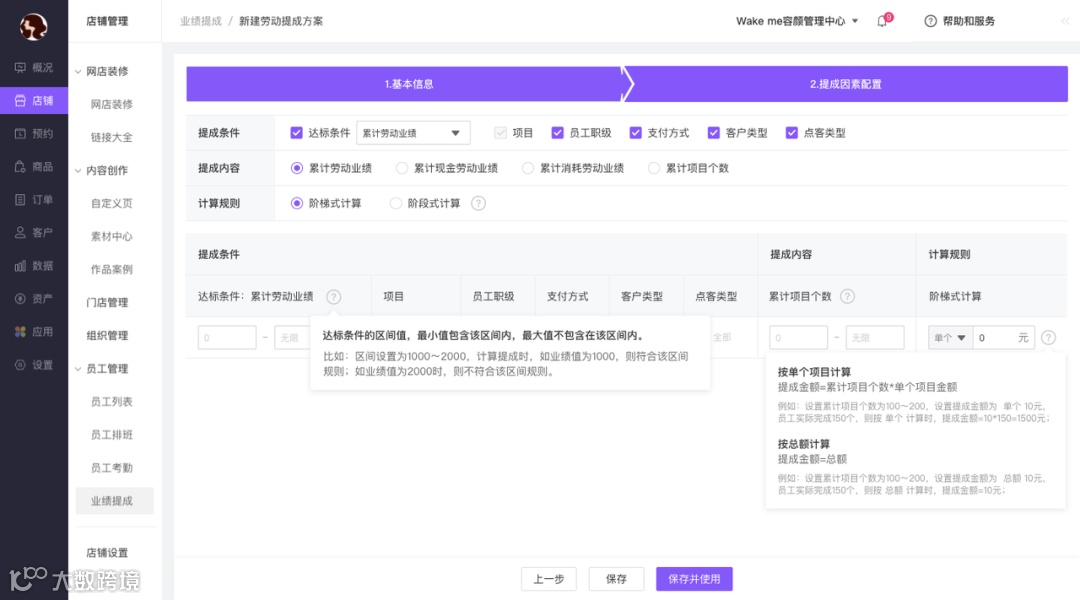Open the 资产 assets icon in sidebar

20,299
